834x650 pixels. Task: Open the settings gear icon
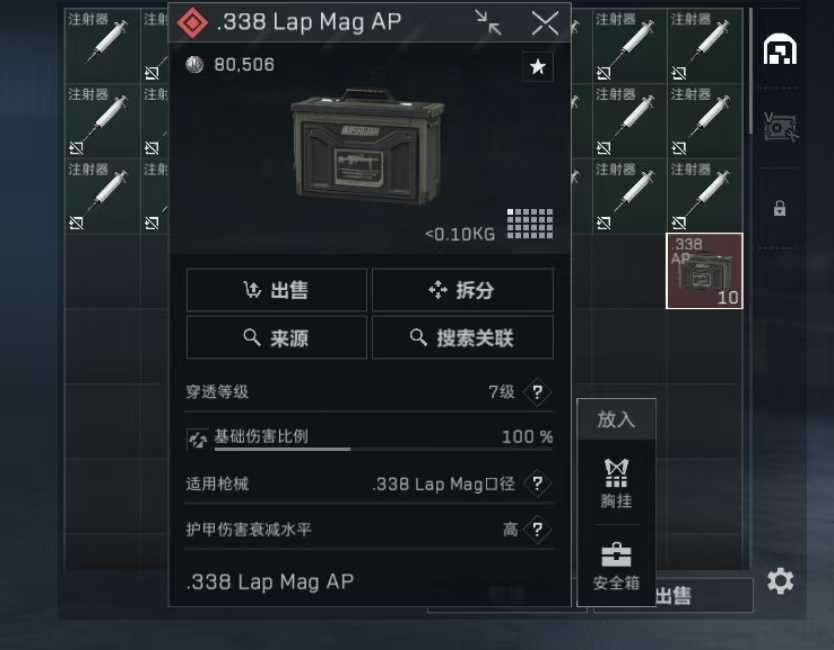click(780, 581)
